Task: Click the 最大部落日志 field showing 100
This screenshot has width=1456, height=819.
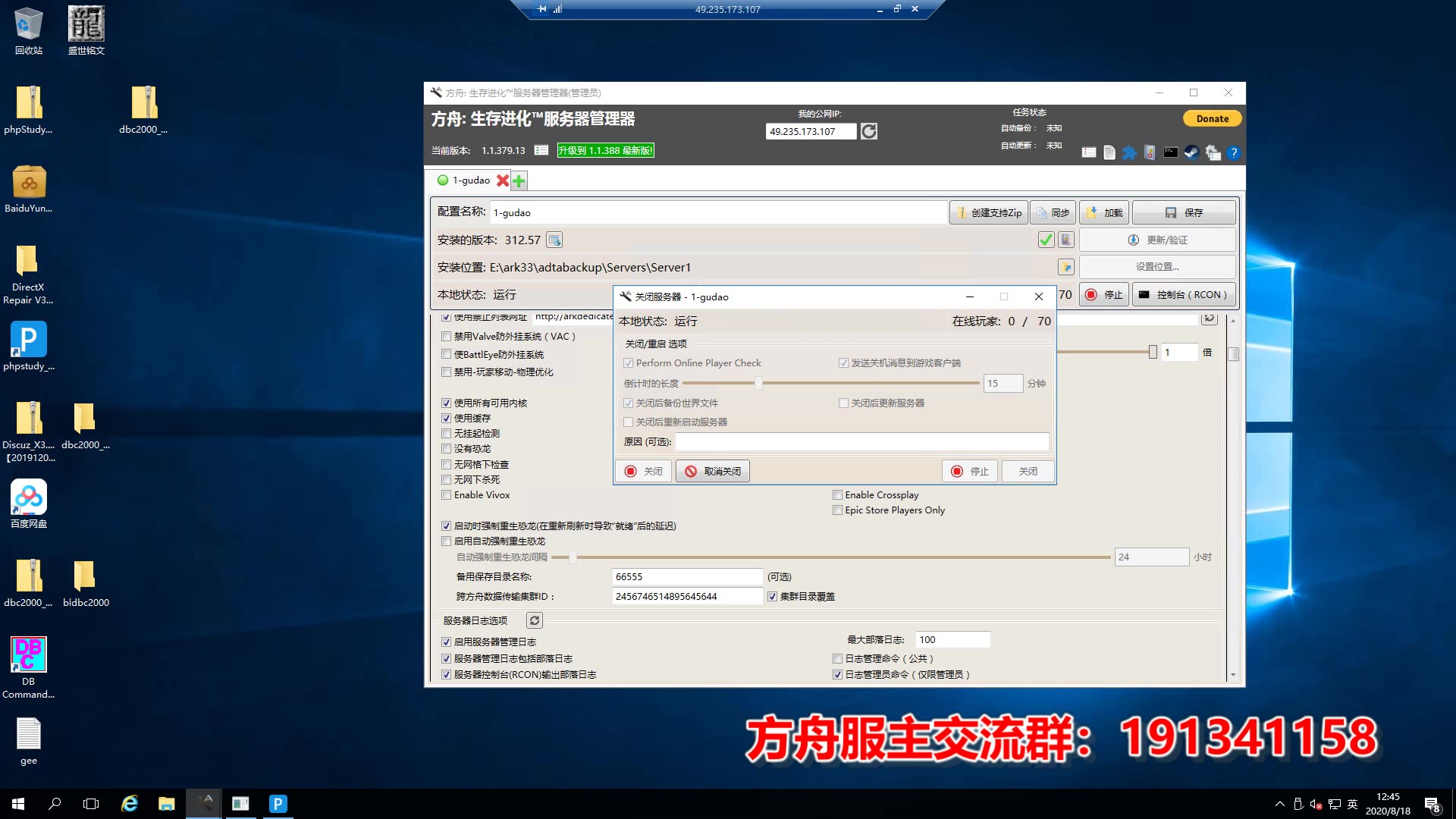Action: pos(952,640)
